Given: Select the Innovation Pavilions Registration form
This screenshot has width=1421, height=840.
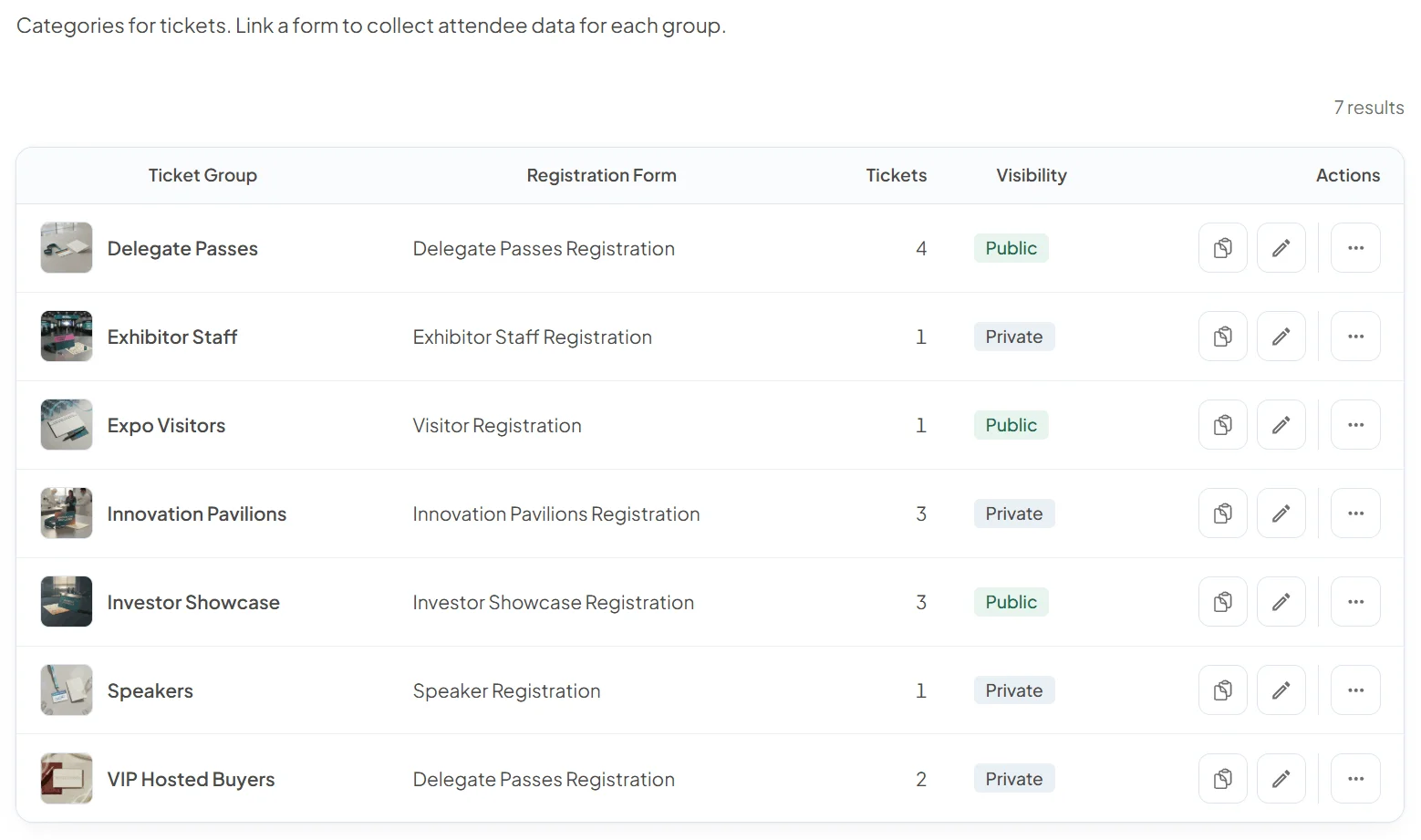Looking at the screenshot, I should click(556, 514).
